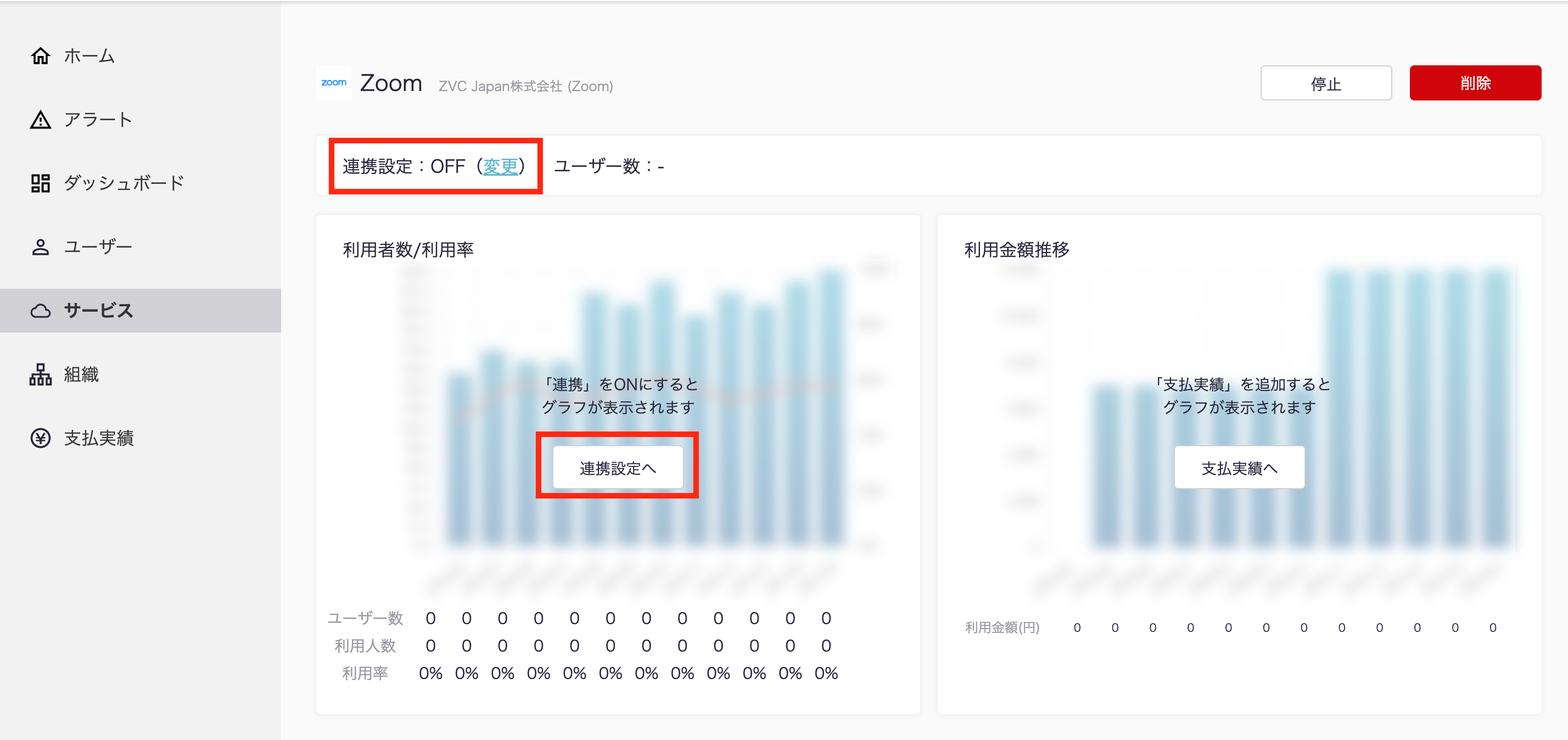Click the 変更 link next to 連携設定

click(500, 166)
